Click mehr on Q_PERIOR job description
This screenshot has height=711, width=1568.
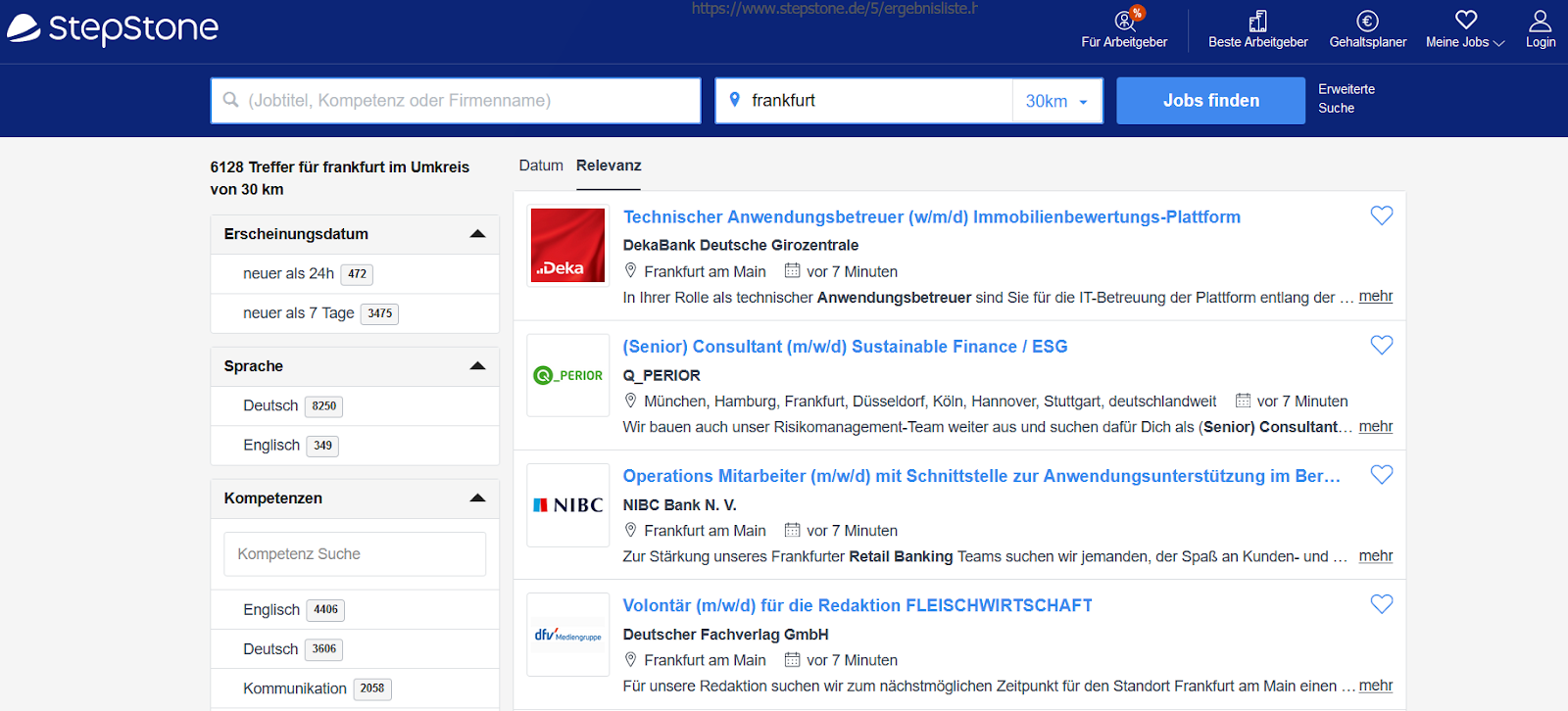tap(1375, 427)
